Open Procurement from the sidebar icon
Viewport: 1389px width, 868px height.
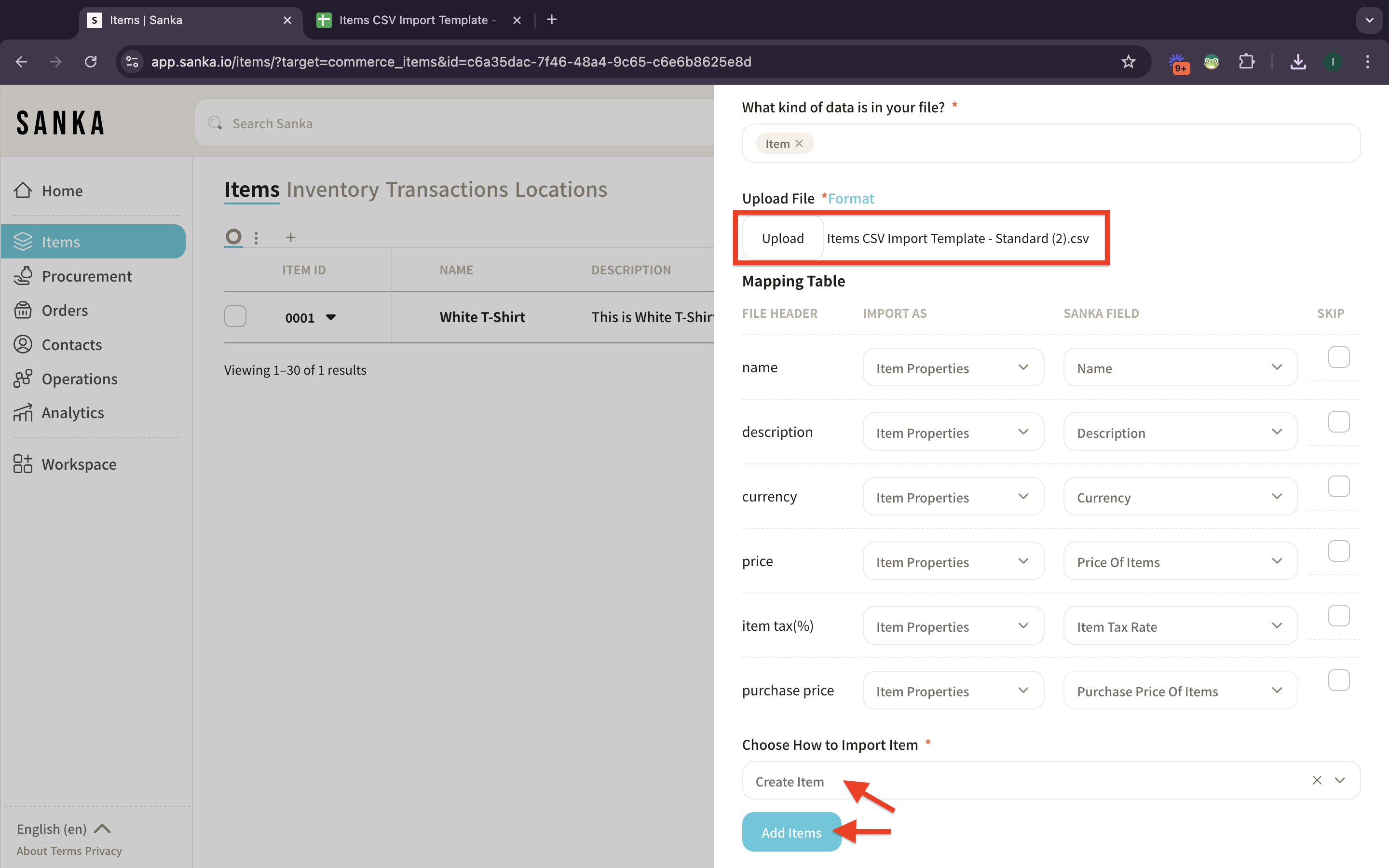pyautogui.click(x=23, y=276)
